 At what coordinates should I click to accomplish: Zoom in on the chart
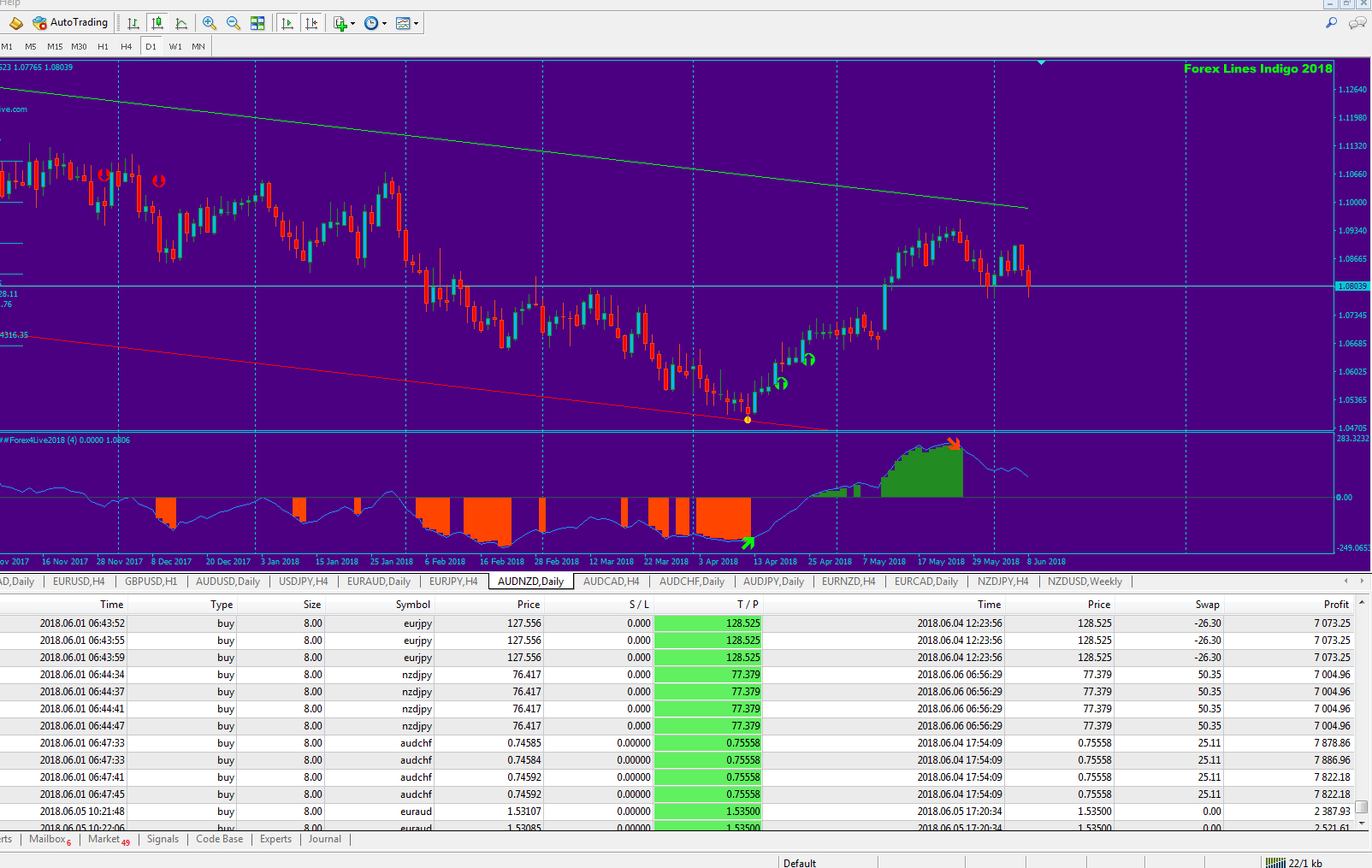tap(210, 23)
